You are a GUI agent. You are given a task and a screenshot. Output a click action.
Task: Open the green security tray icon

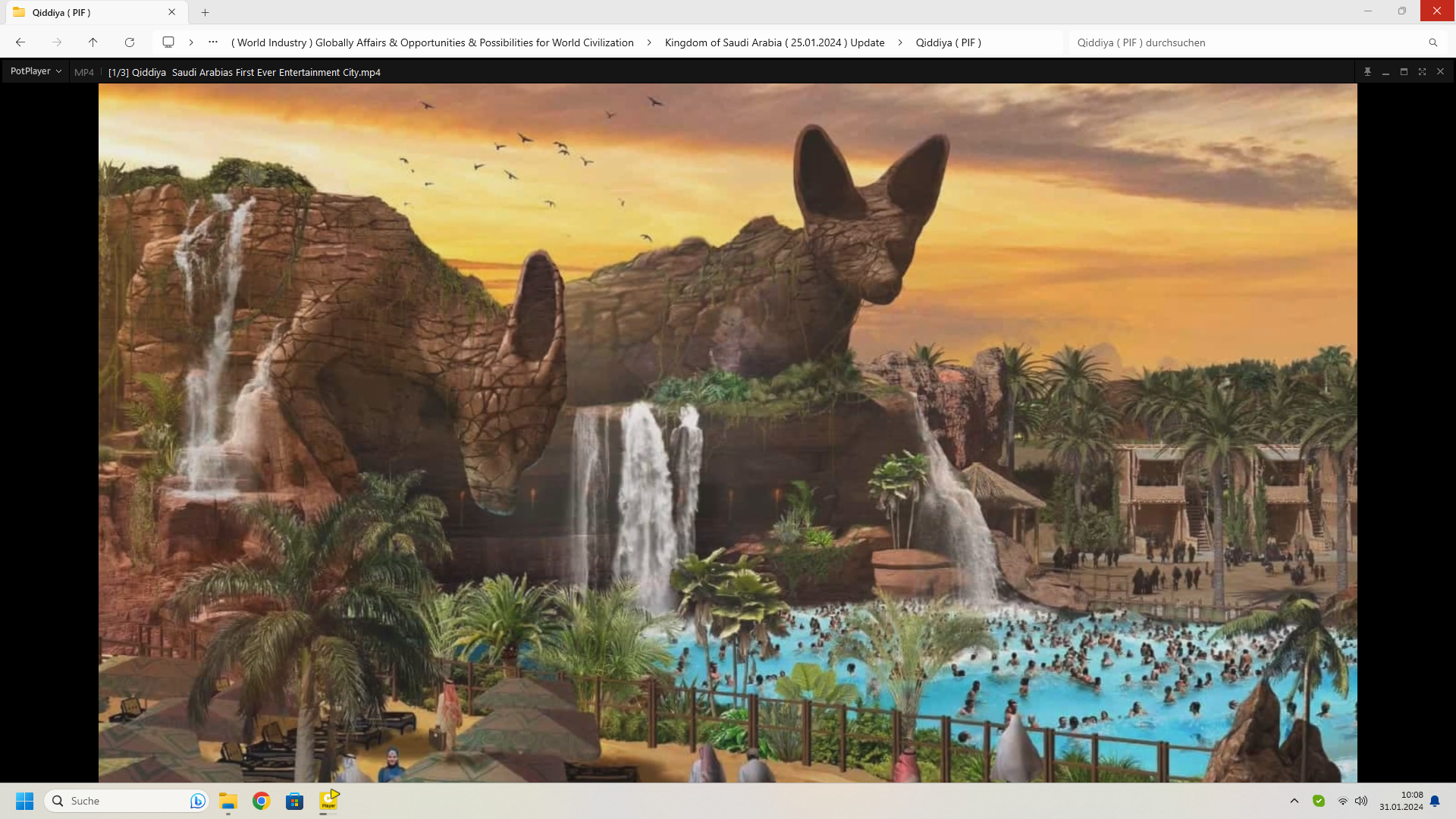[x=1319, y=801]
